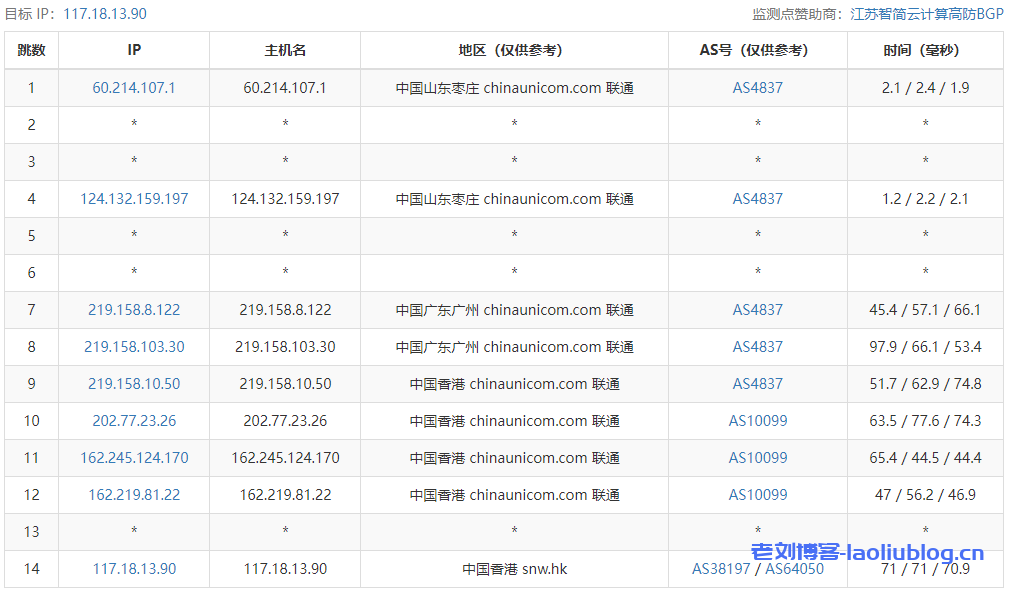Open IP link 162.219.81.22
The image size is (1010, 590).
(x=134, y=495)
